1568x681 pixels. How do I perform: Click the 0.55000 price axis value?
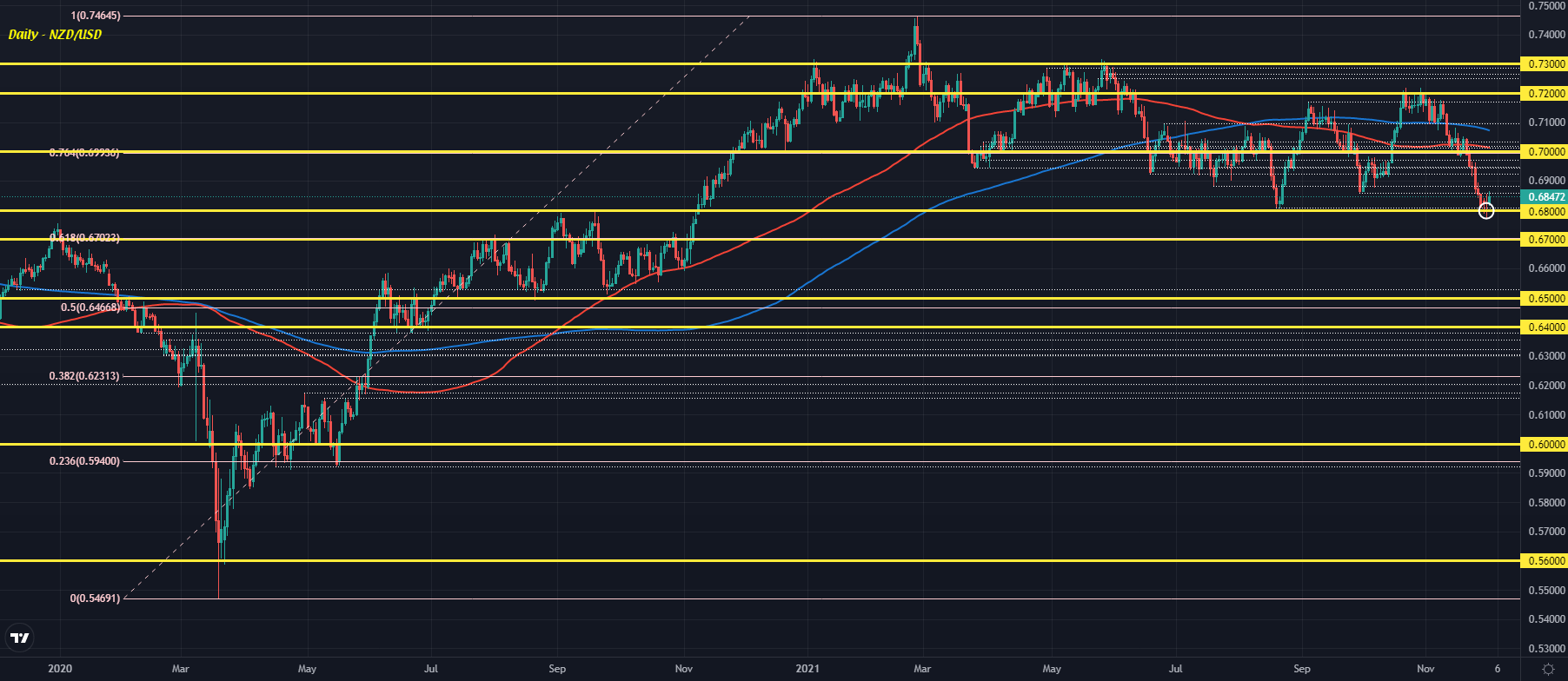tap(1546, 591)
